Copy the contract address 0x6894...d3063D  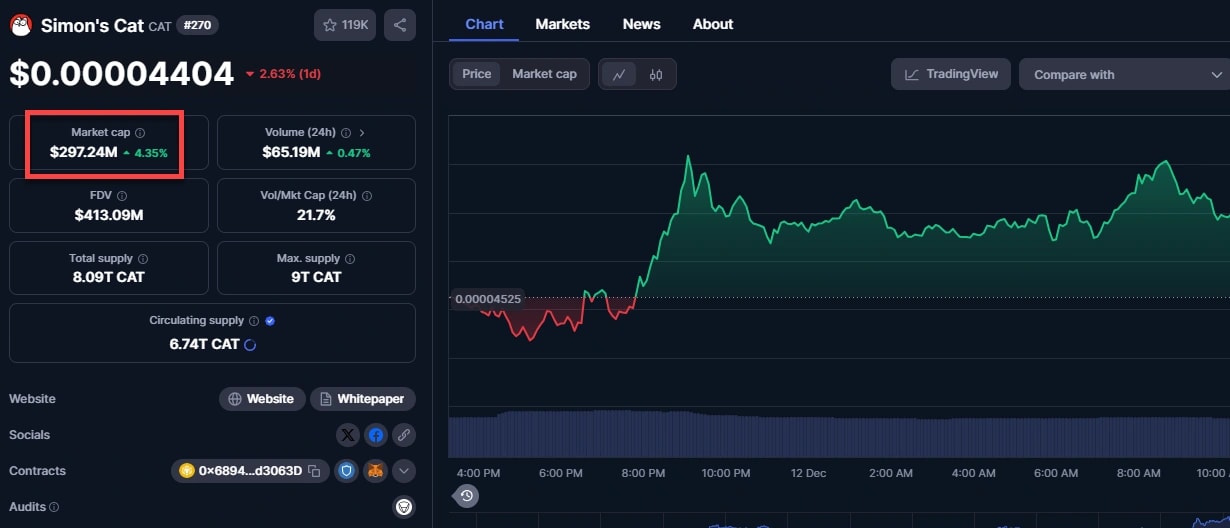tap(314, 471)
